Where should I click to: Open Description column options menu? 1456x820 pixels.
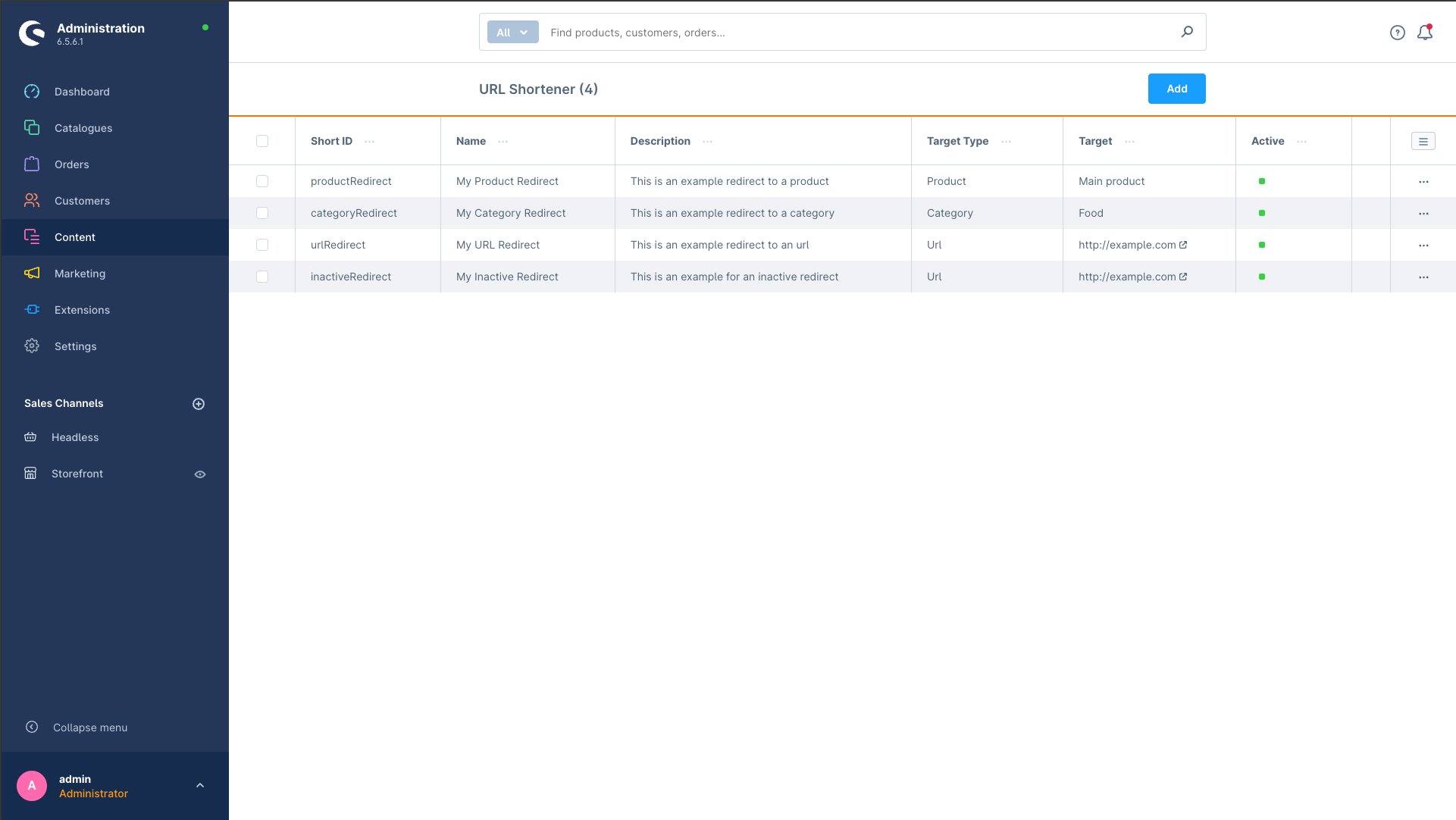[708, 142]
